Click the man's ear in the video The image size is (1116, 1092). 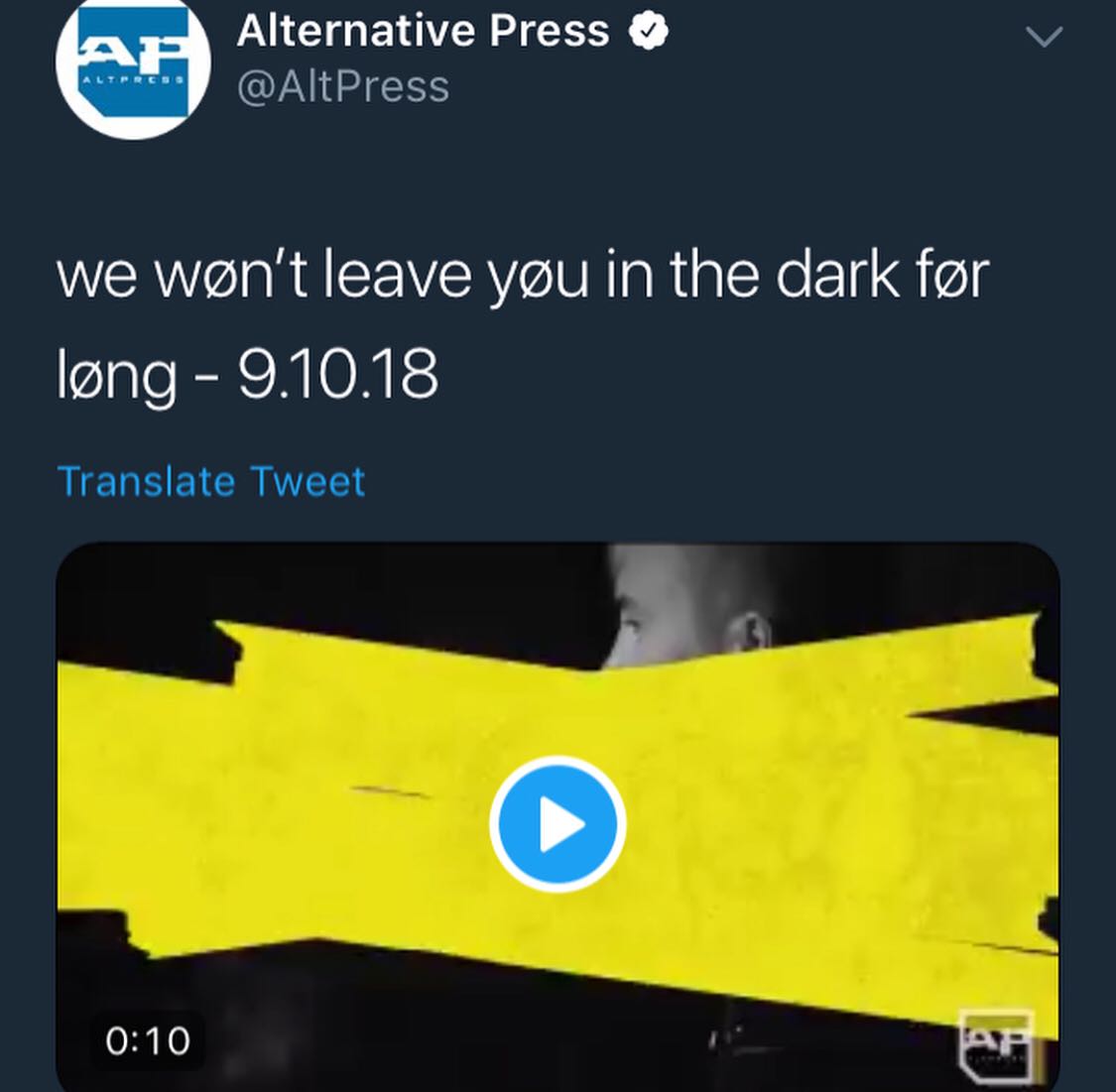[751, 633]
